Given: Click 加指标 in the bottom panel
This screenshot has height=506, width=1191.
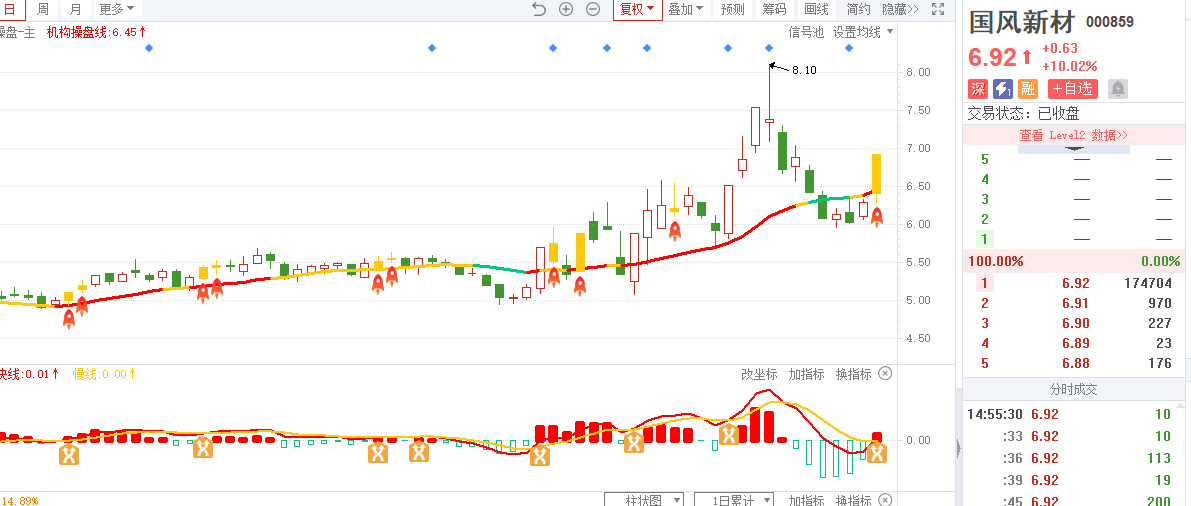Looking at the screenshot, I should [806, 500].
